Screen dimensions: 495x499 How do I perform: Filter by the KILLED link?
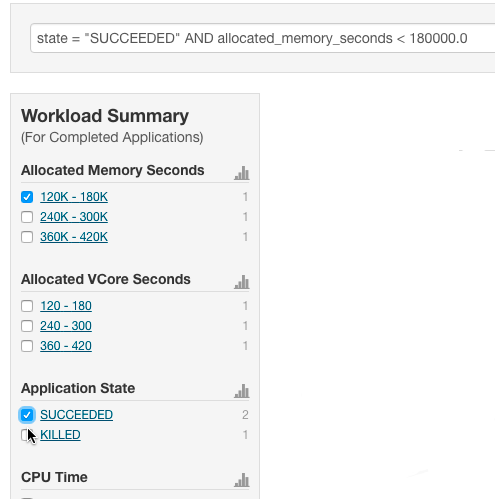click(60, 435)
